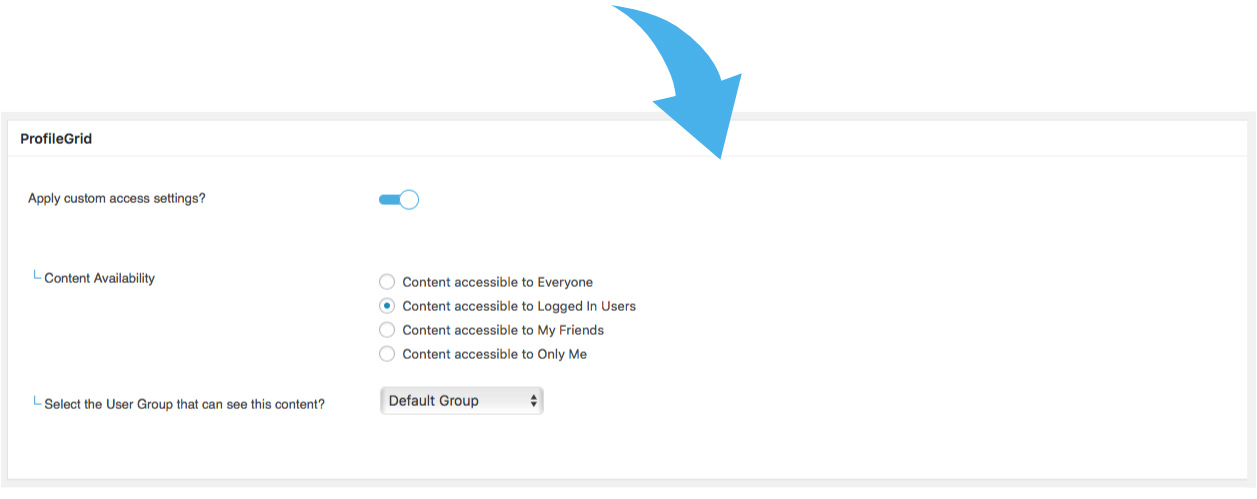Click the ProfileGrid panel title
This screenshot has height=499, width=1257.
56,139
